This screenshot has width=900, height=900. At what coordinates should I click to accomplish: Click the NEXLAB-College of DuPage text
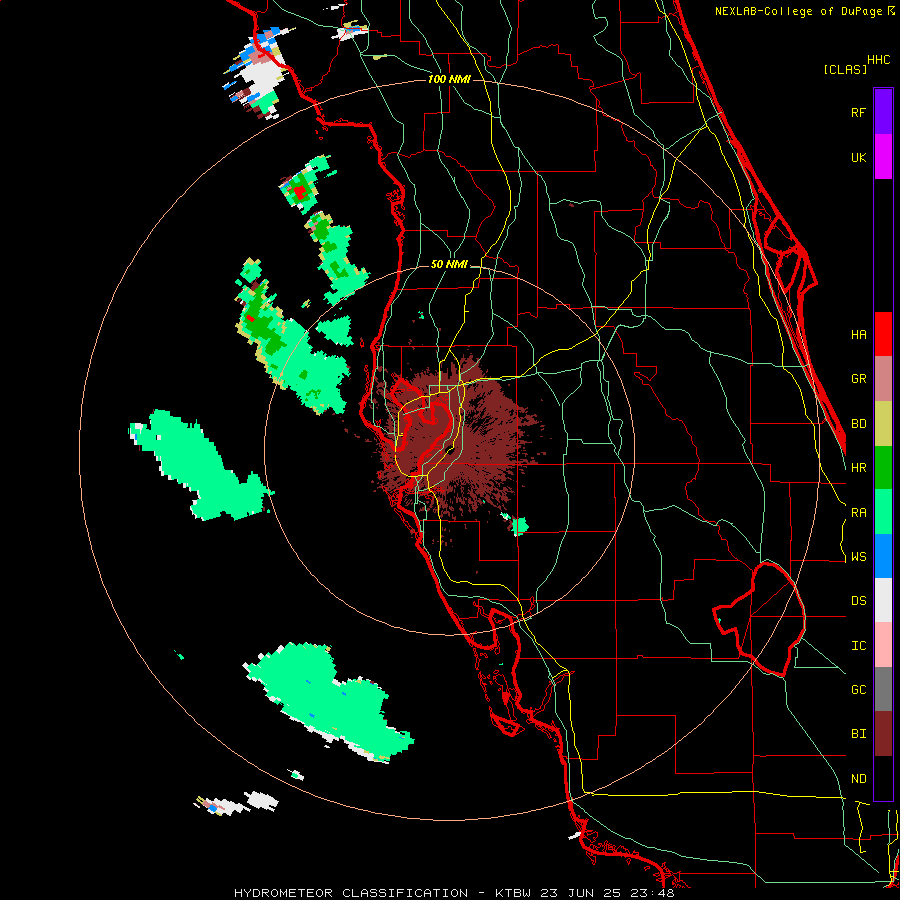798,11
